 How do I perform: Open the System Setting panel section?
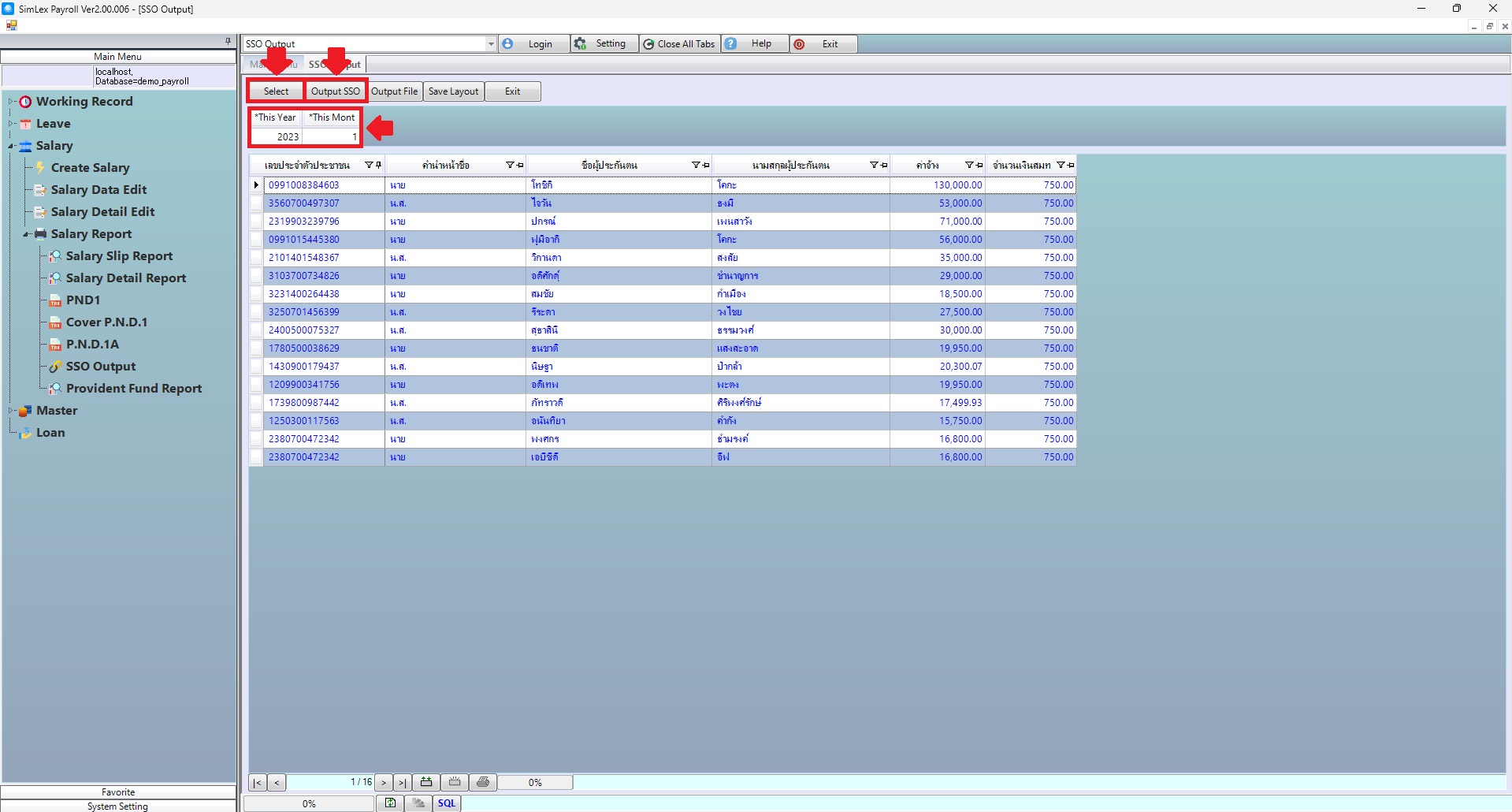(x=118, y=806)
